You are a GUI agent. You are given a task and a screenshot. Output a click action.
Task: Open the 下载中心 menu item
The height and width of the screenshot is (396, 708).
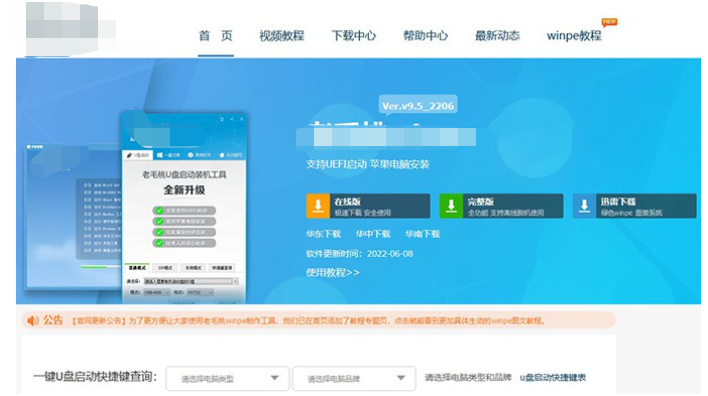coord(354,36)
